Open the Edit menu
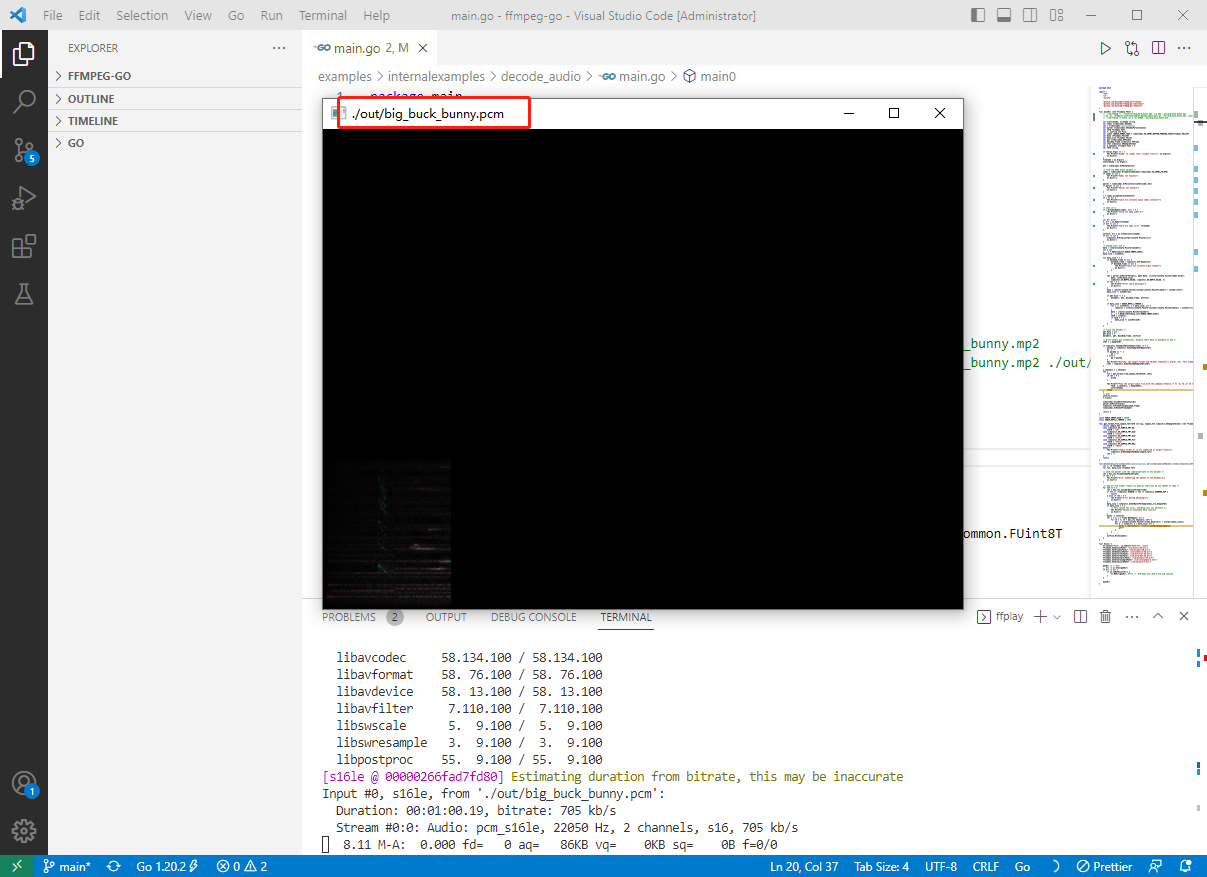This screenshot has width=1207, height=877. click(89, 15)
